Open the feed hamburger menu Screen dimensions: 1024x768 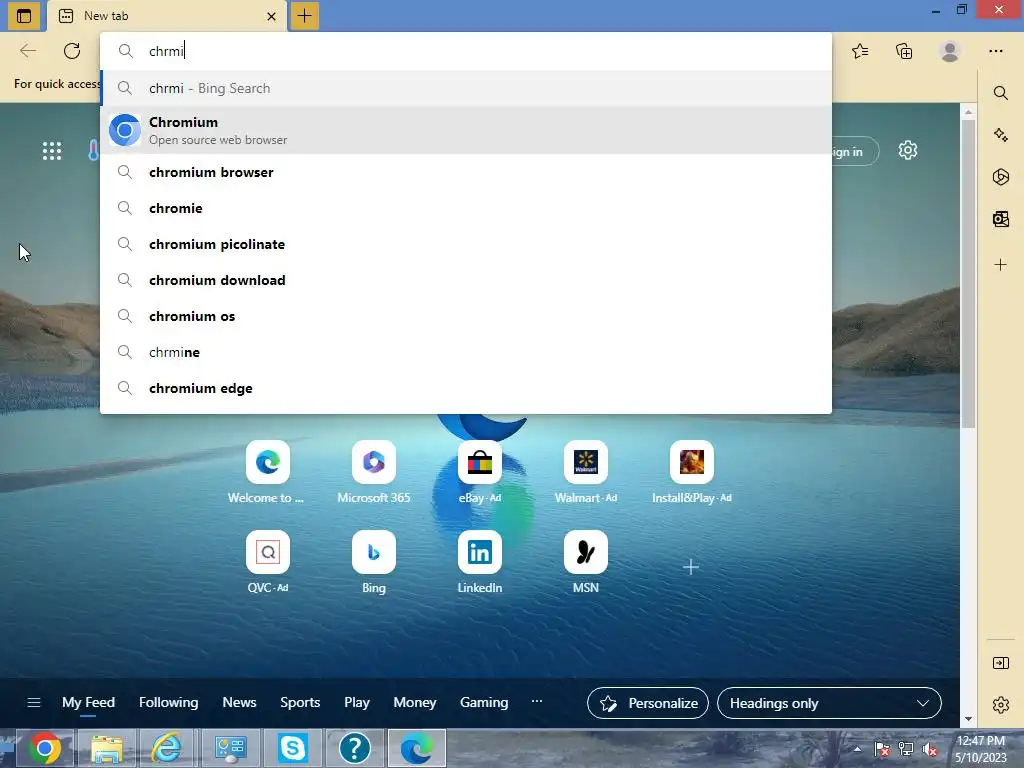point(34,703)
